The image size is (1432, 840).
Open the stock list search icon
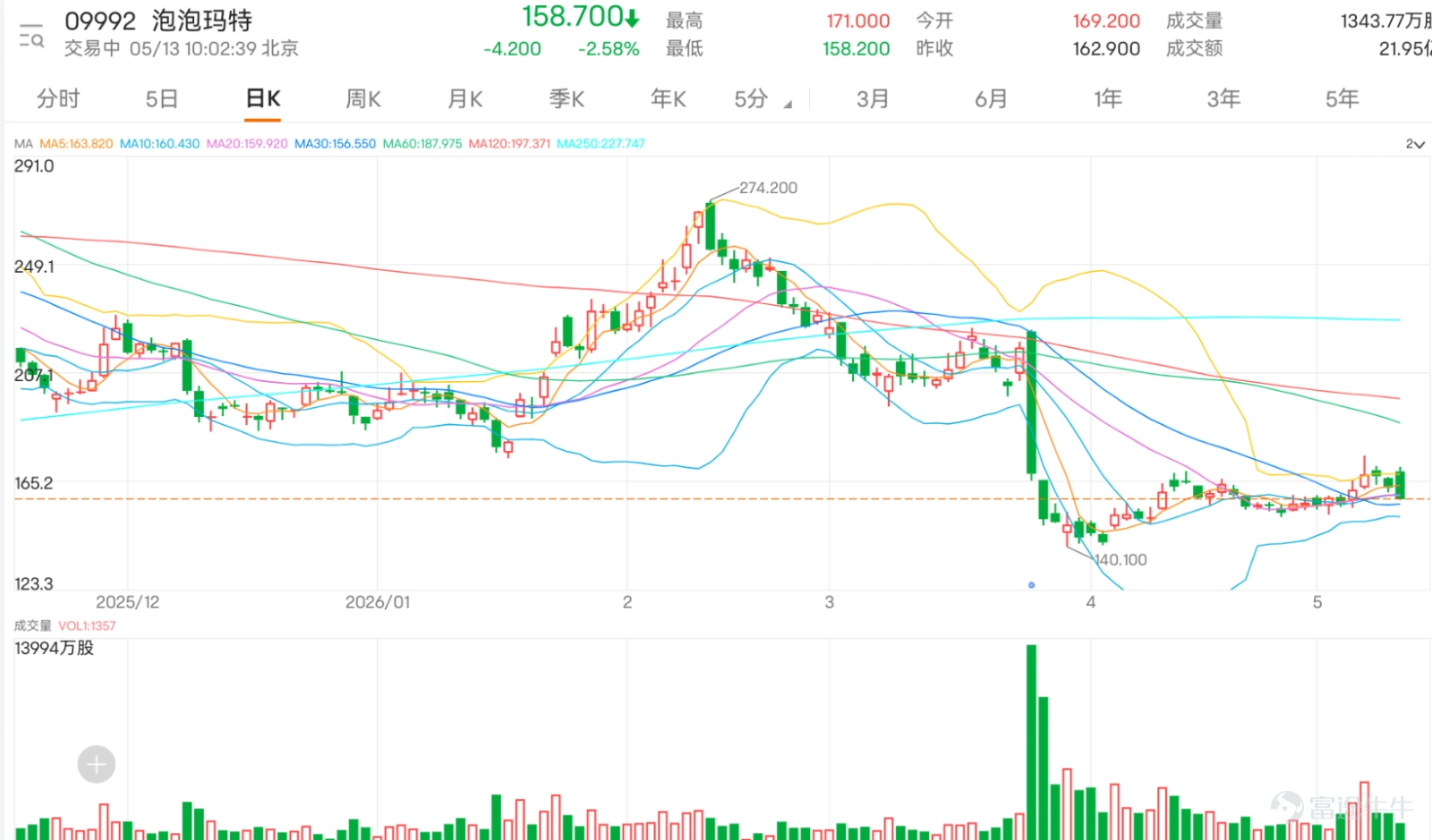pos(31,35)
